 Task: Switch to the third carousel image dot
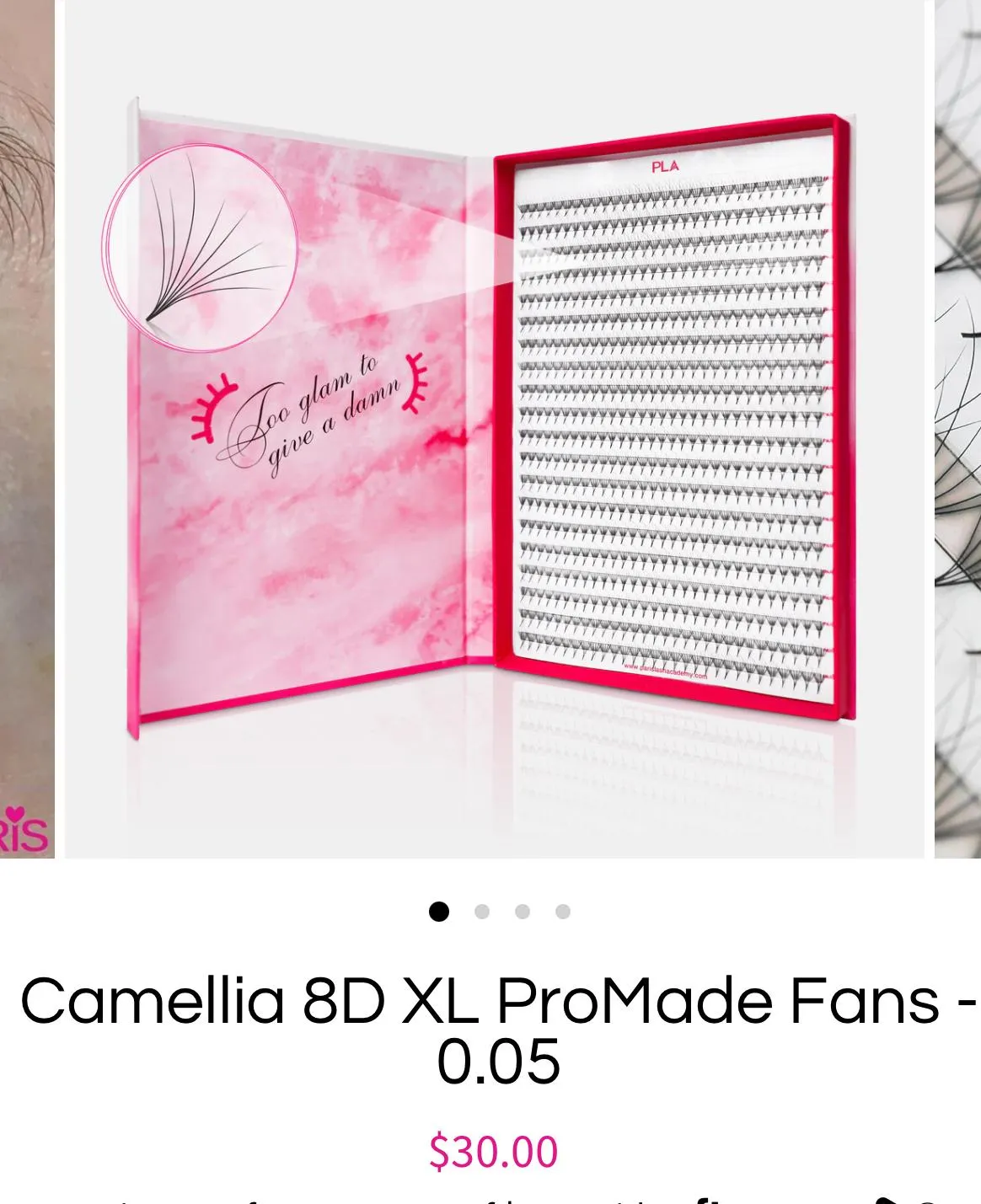click(x=523, y=912)
